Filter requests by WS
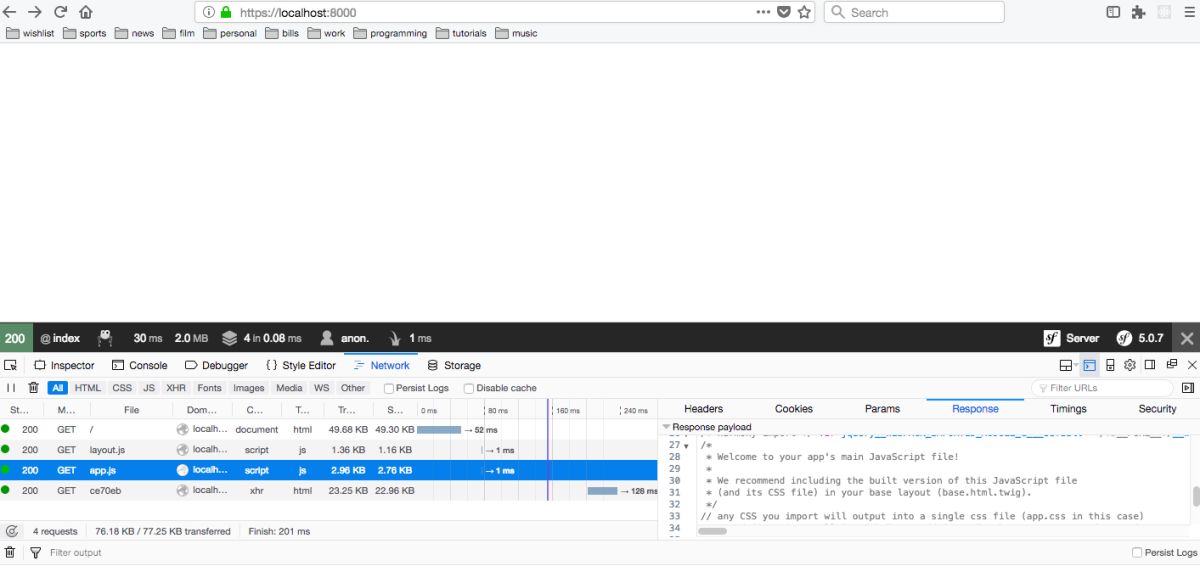This screenshot has height=583, width=1200. [322, 388]
